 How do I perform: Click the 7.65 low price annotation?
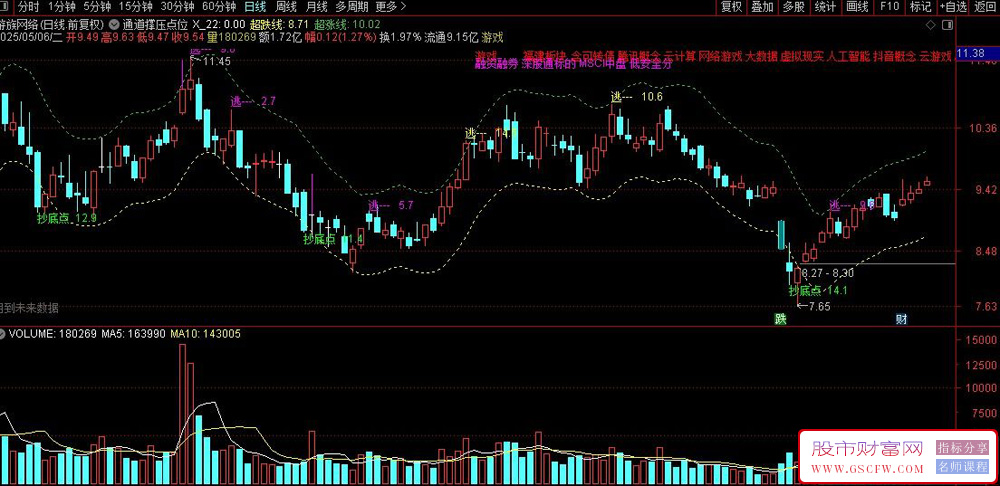(814, 306)
